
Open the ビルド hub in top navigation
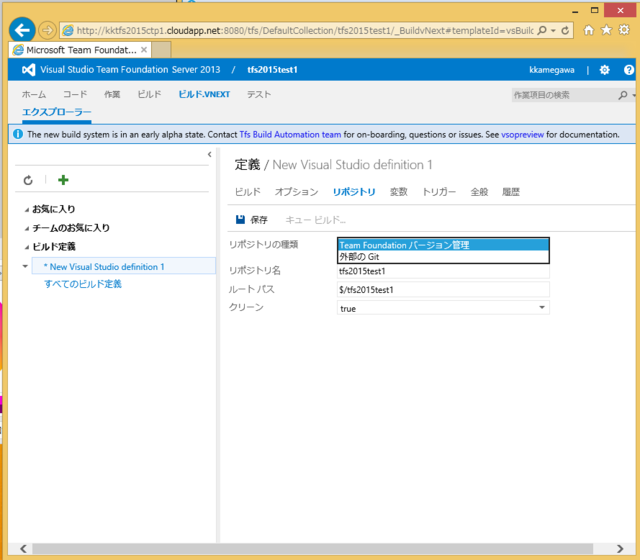pyautogui.click(x=149, y=95)
